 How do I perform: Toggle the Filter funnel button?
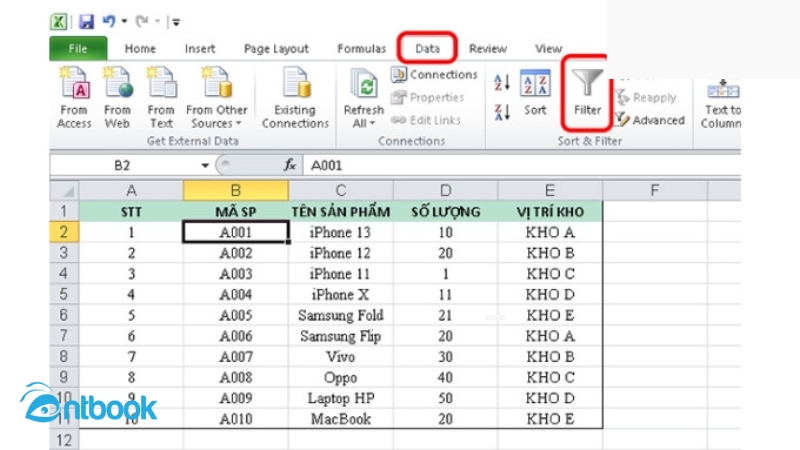tap(587, 92)
